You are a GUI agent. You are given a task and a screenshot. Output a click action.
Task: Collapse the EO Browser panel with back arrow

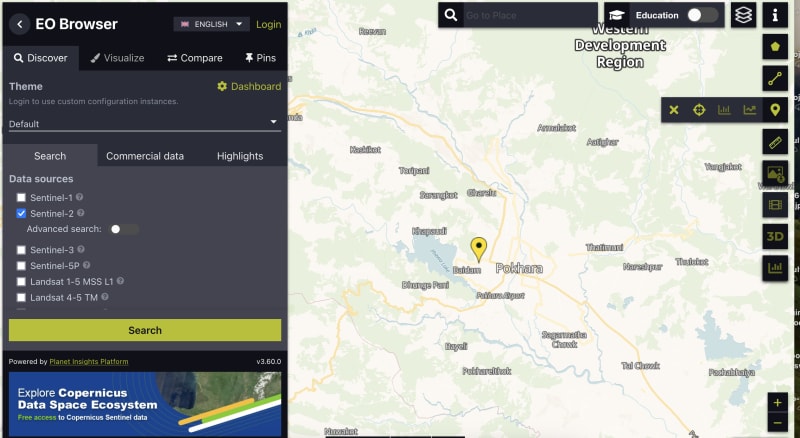(x=19, y=24)
